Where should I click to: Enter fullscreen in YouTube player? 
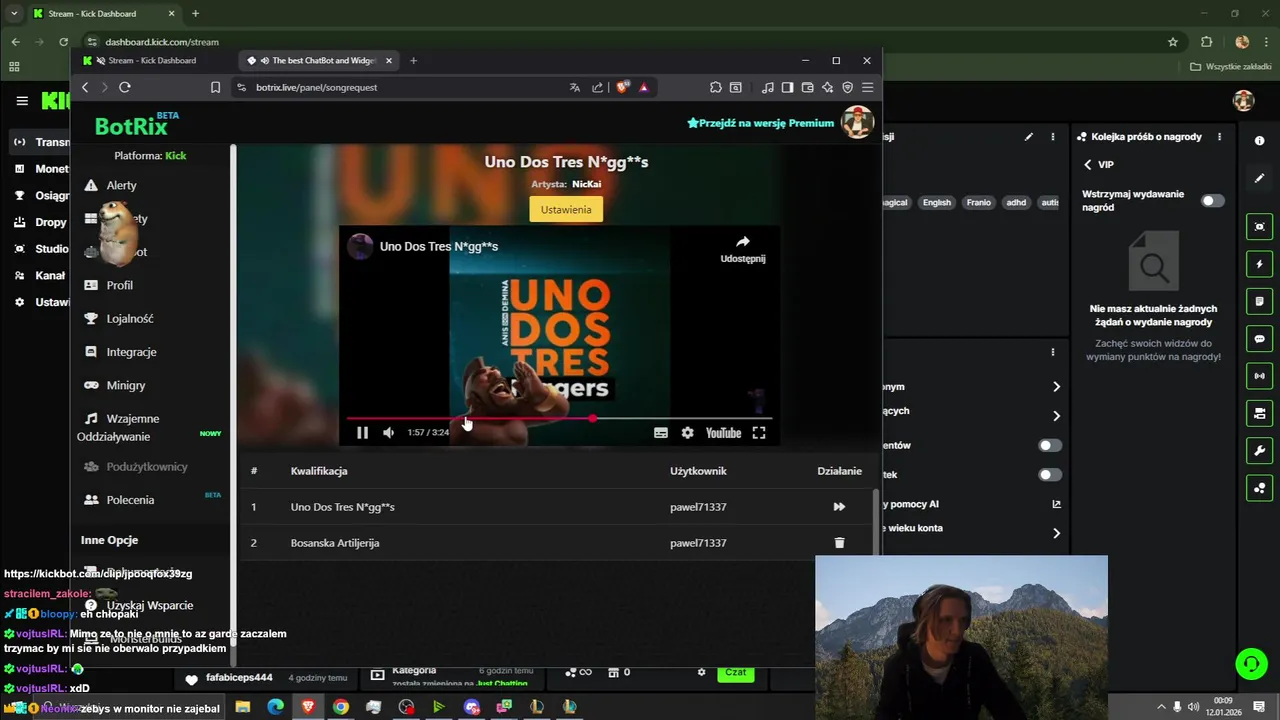coord(759,433)
